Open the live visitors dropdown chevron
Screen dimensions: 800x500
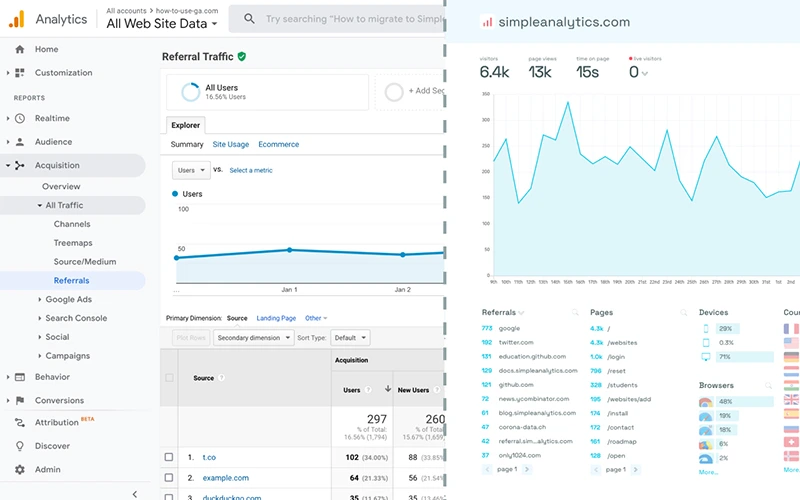[x=645, y=73]
